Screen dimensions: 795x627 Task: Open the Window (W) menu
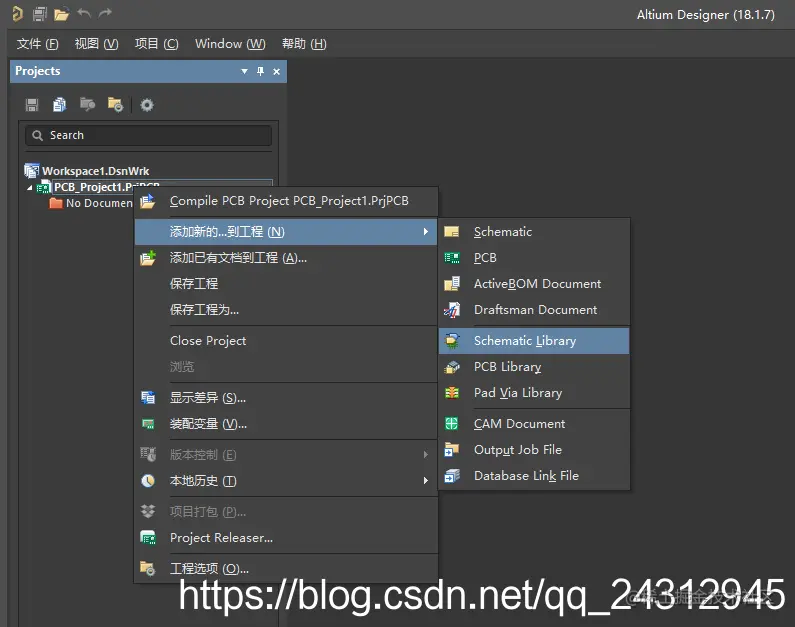[230, 44]
